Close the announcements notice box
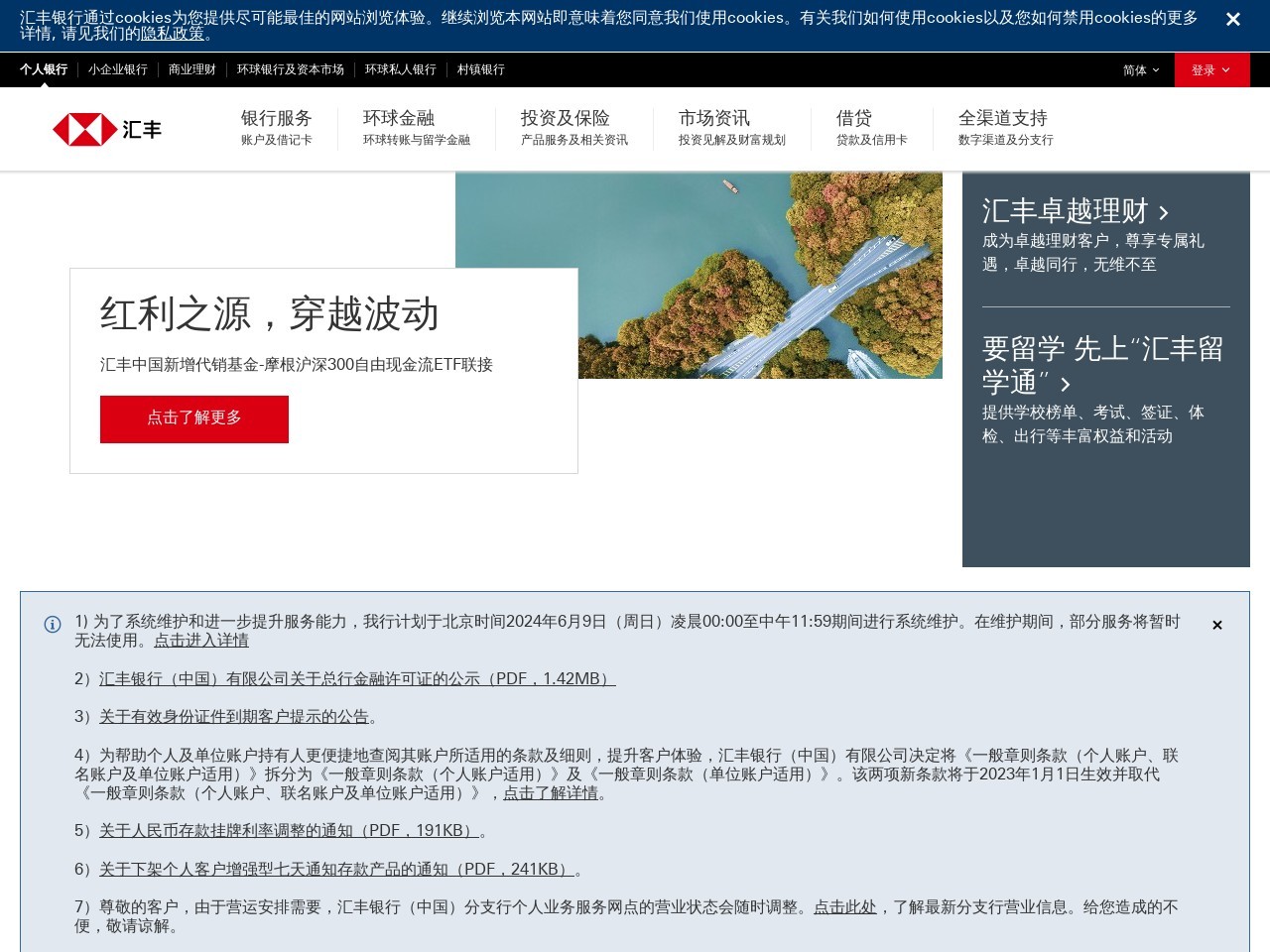 coord(1217,625)
